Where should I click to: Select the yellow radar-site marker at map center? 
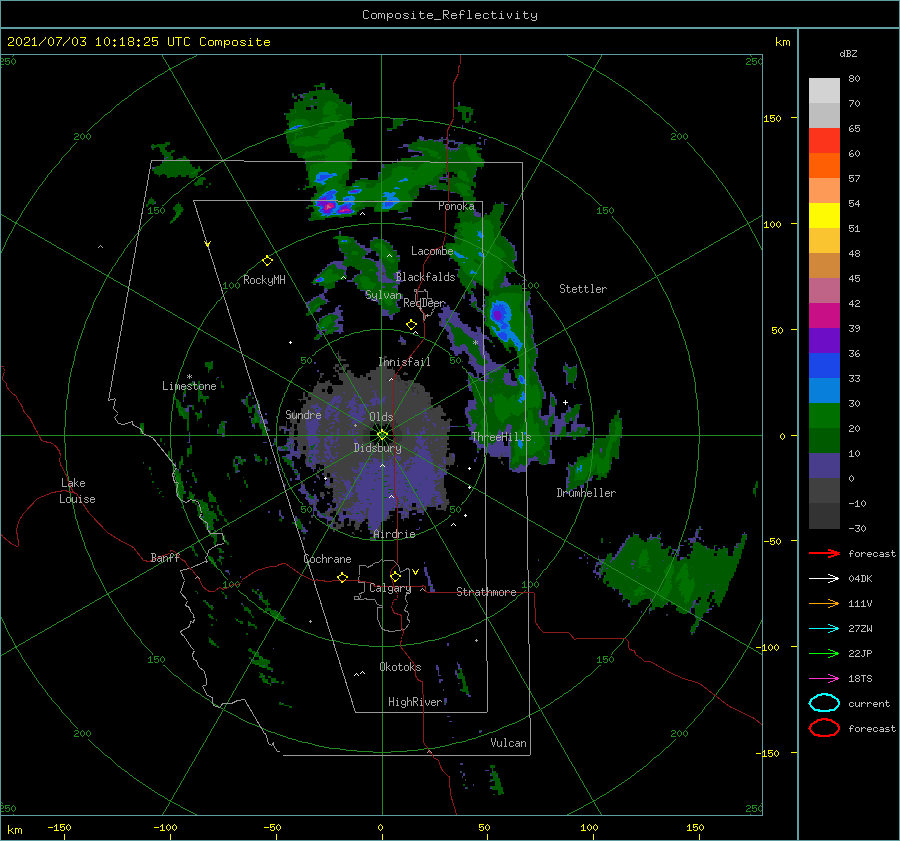[x=382, y=435]
